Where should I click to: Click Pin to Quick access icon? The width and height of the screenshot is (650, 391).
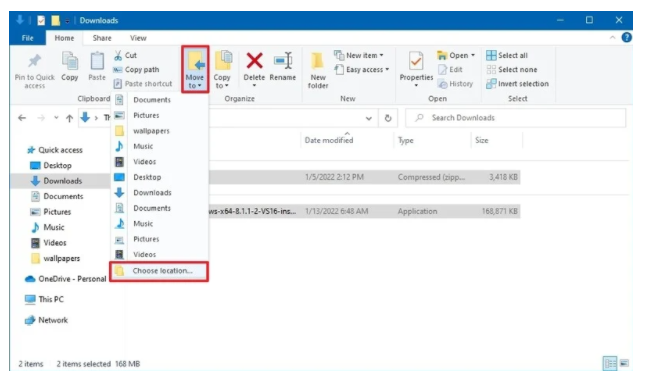coord(34,62)
